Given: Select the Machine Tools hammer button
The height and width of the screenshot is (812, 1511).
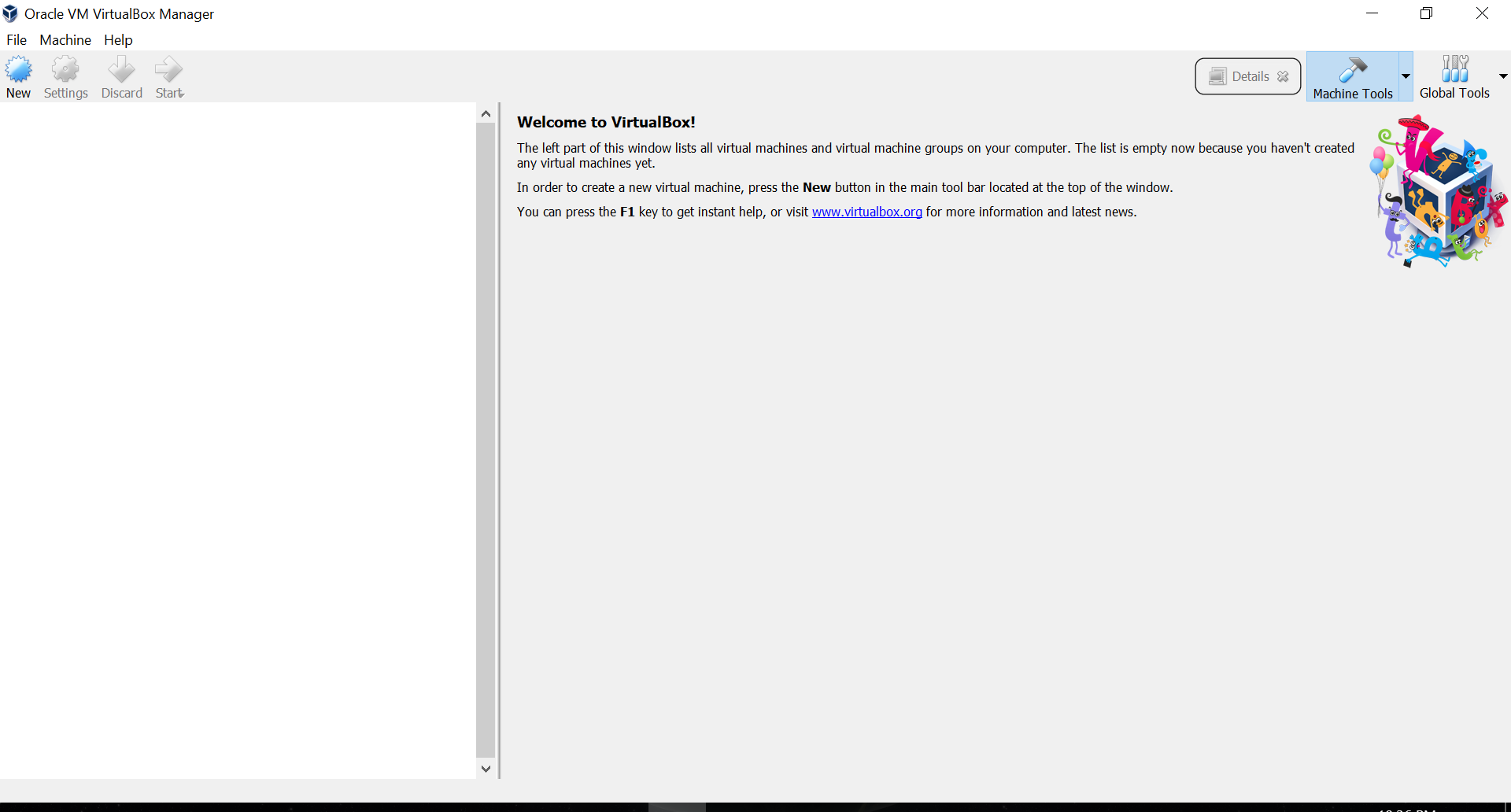Looking at the screenshot, I should pos(1352,76).
